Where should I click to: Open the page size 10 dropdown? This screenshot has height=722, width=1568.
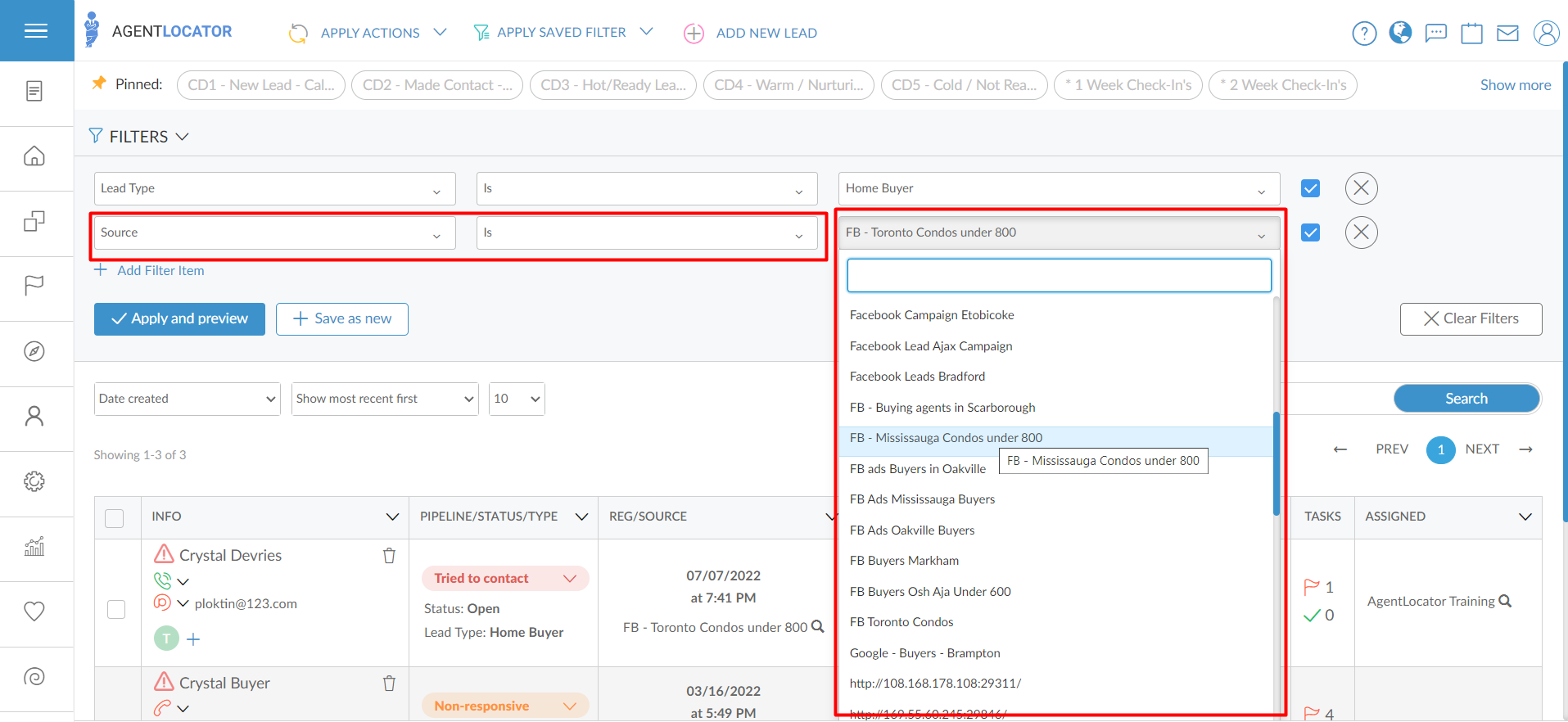pos(517,399)
